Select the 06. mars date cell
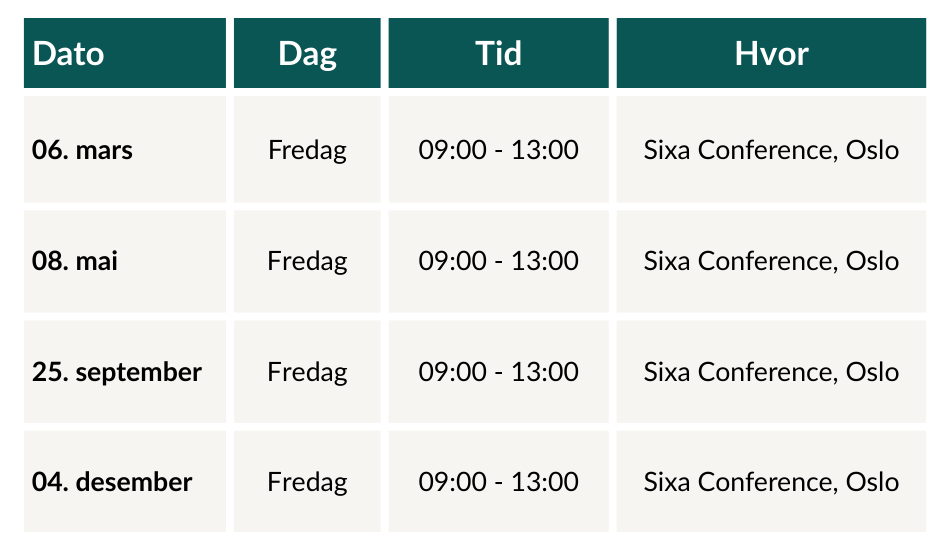Viewport: 950px width, 550px height. click(125, 149)
